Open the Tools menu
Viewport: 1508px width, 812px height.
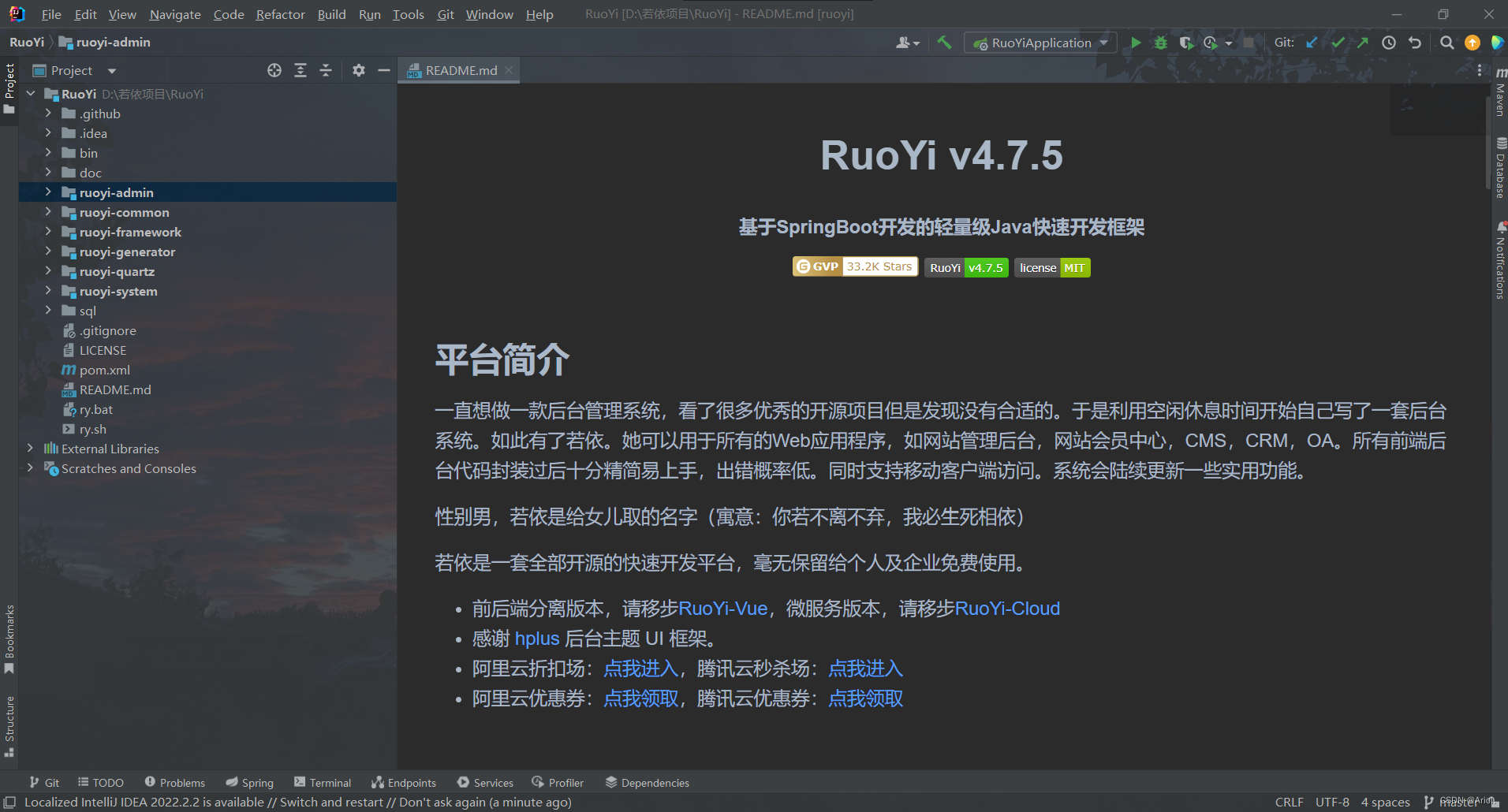pyautogui.click(x=408, y=14)
